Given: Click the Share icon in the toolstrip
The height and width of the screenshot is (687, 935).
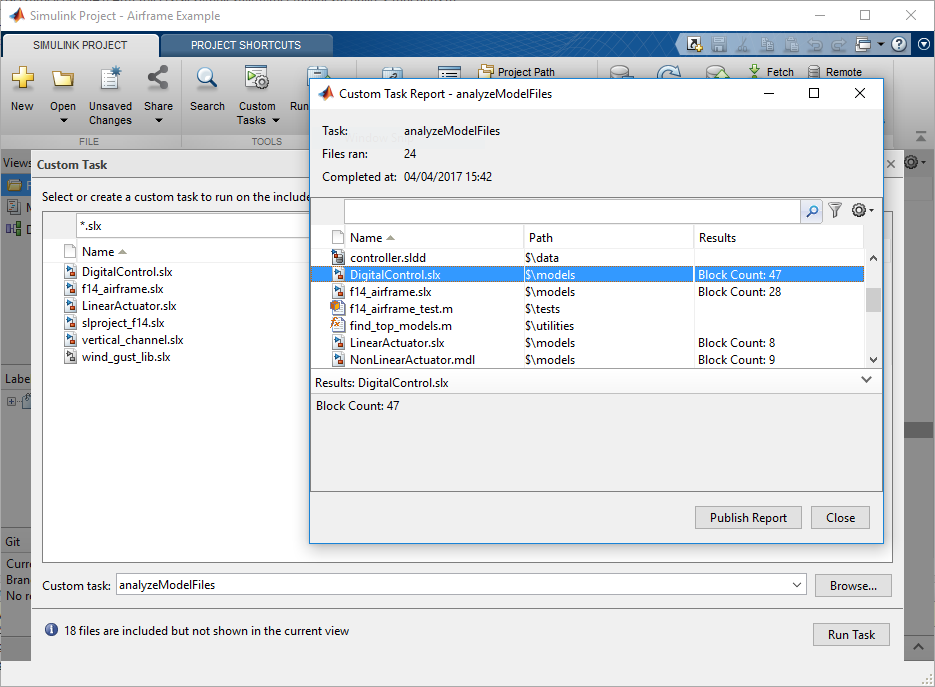Looking at the screenshot, I should (x=158, y=78).
